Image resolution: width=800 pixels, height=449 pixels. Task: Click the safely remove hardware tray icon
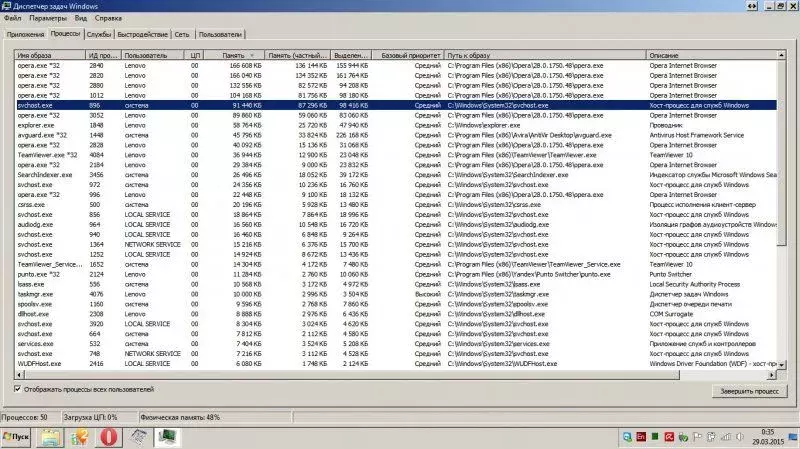point(711,437)
